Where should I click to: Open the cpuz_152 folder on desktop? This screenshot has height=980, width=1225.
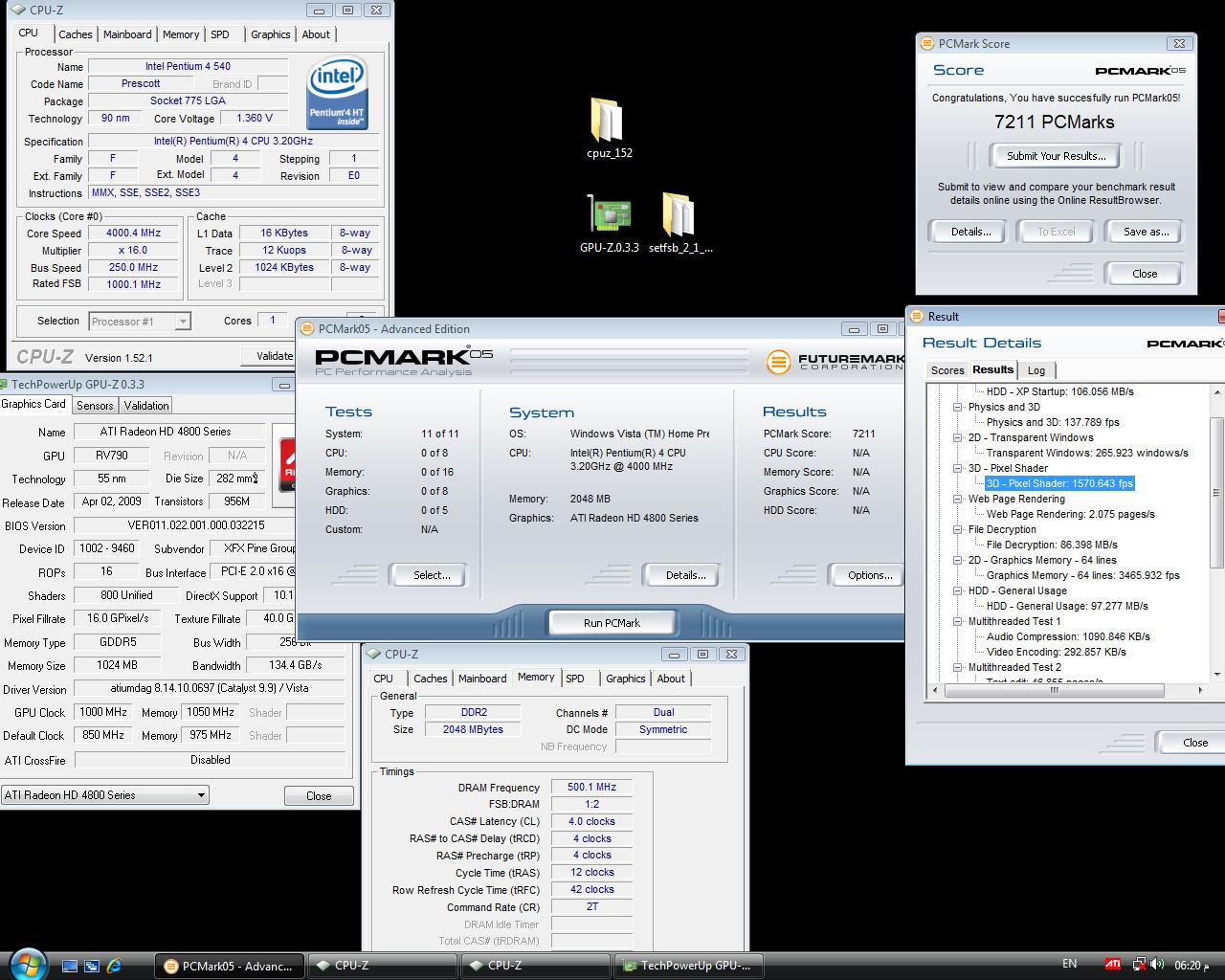609,128
